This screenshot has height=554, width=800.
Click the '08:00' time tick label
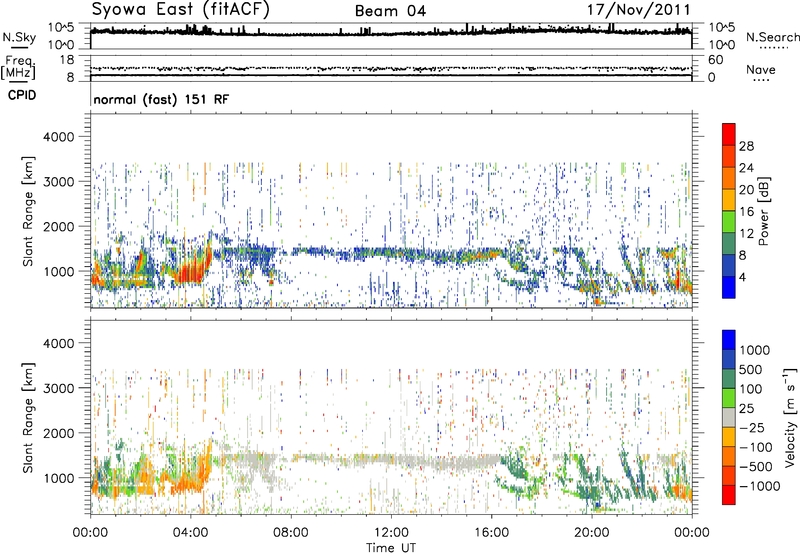coord(290,533)
